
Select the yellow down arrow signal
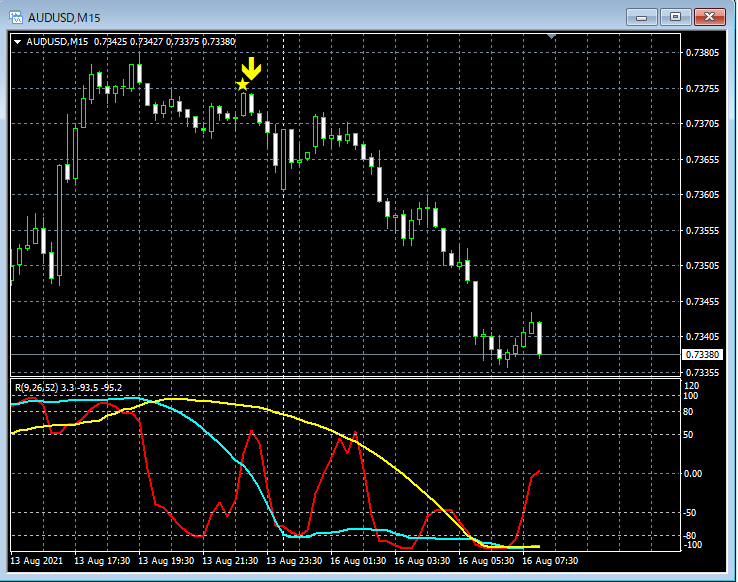(x=252, y=69)
